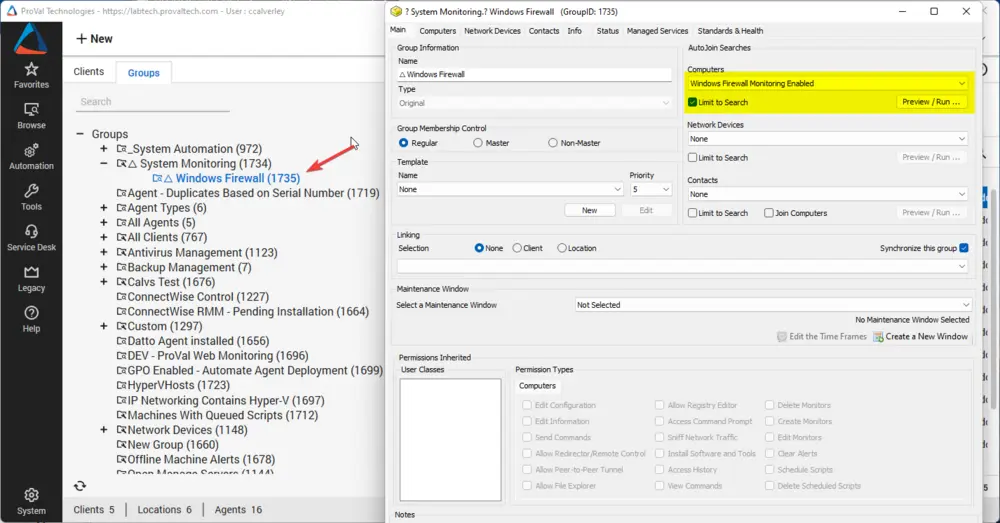The height and width of the screenshot is (523, 1000).
Task: Open Service Desk from the sidebar
Action: click(x=31, y=238)
